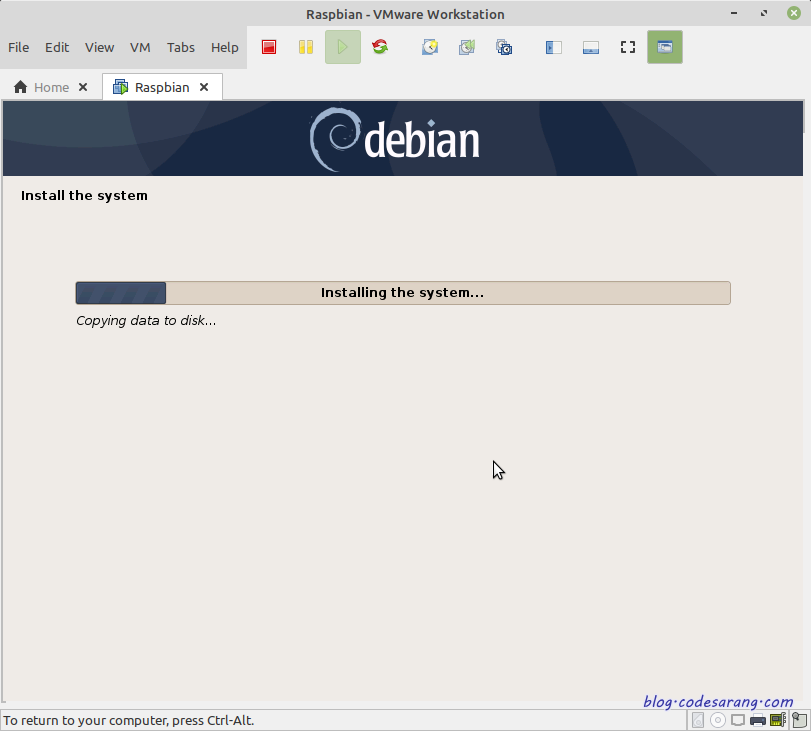Click the hard disk device status icon
Screen dimensions: 811x731
click(x=698, y=720)
